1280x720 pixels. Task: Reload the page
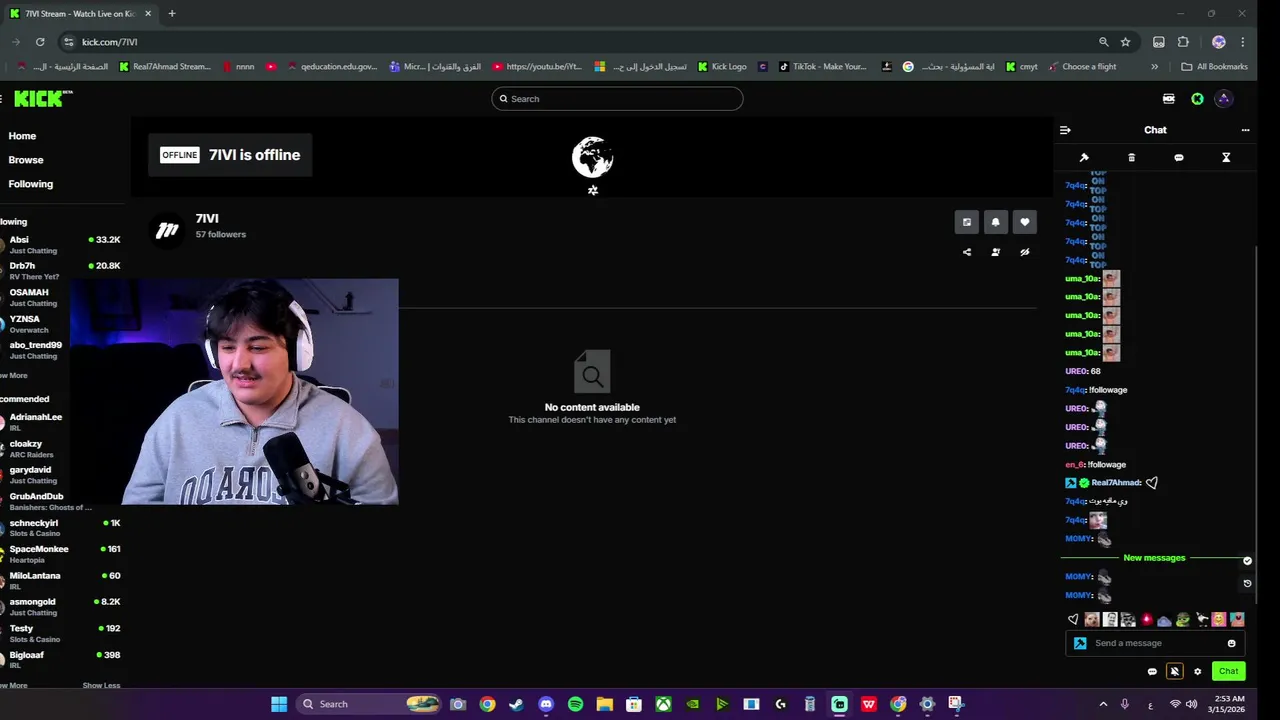tap(40, 42)
